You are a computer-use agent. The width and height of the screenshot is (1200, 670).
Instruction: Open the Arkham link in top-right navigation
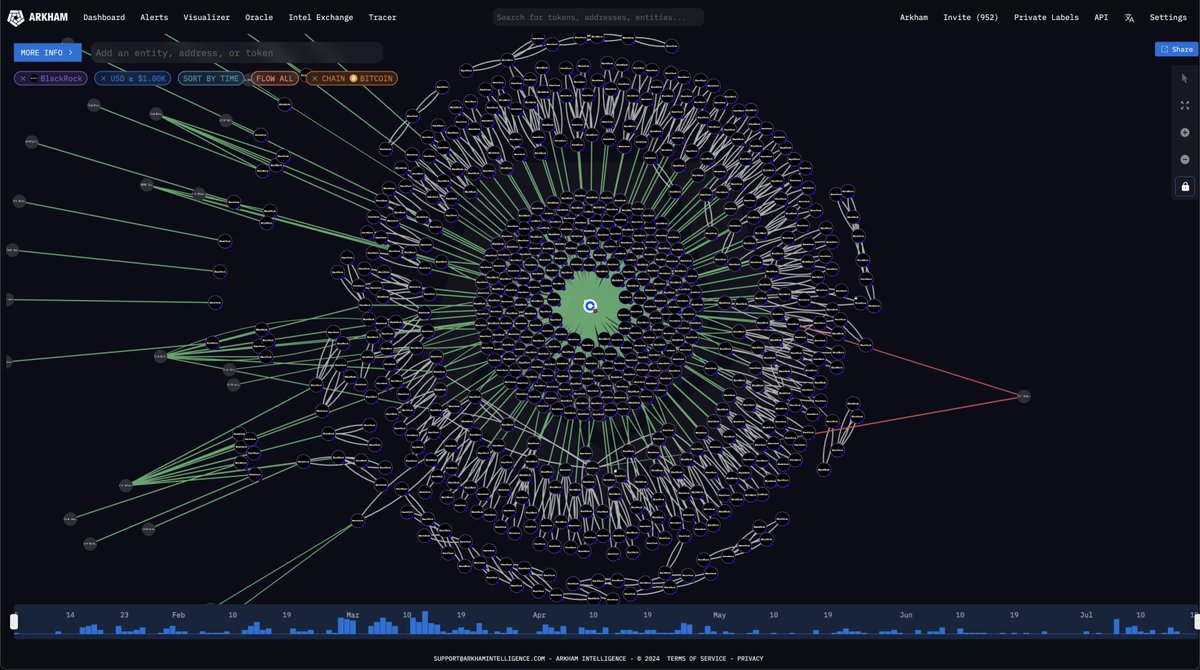(x=914, y=17)
